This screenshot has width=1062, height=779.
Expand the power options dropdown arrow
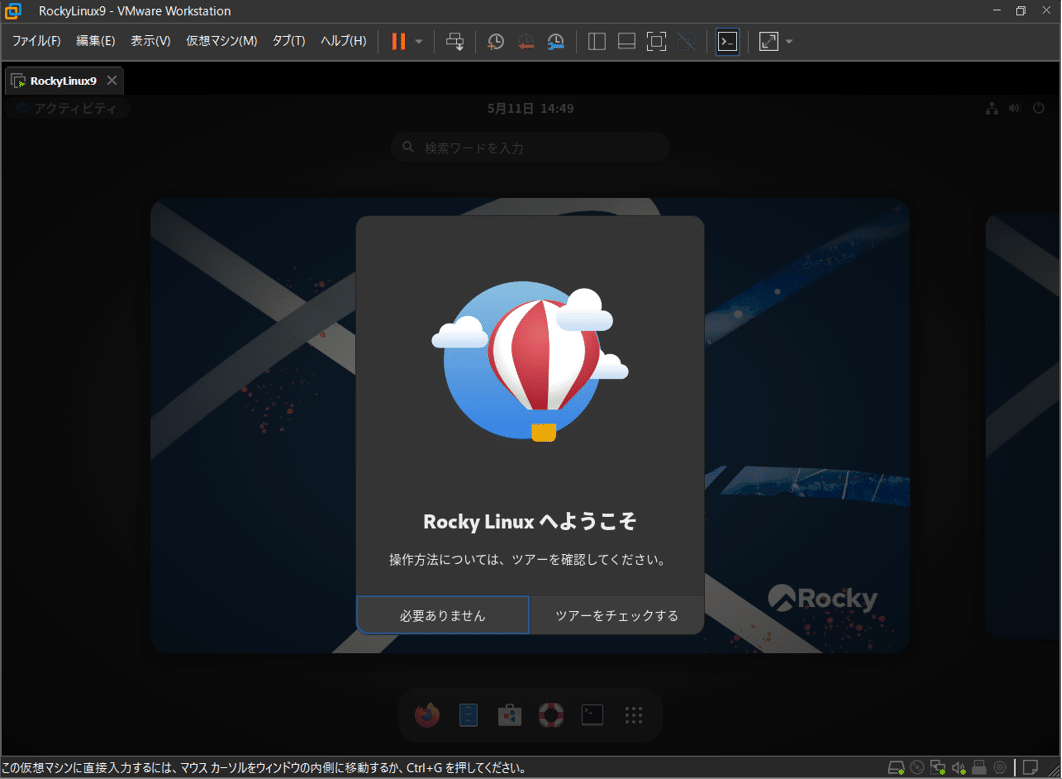point(419,41)
